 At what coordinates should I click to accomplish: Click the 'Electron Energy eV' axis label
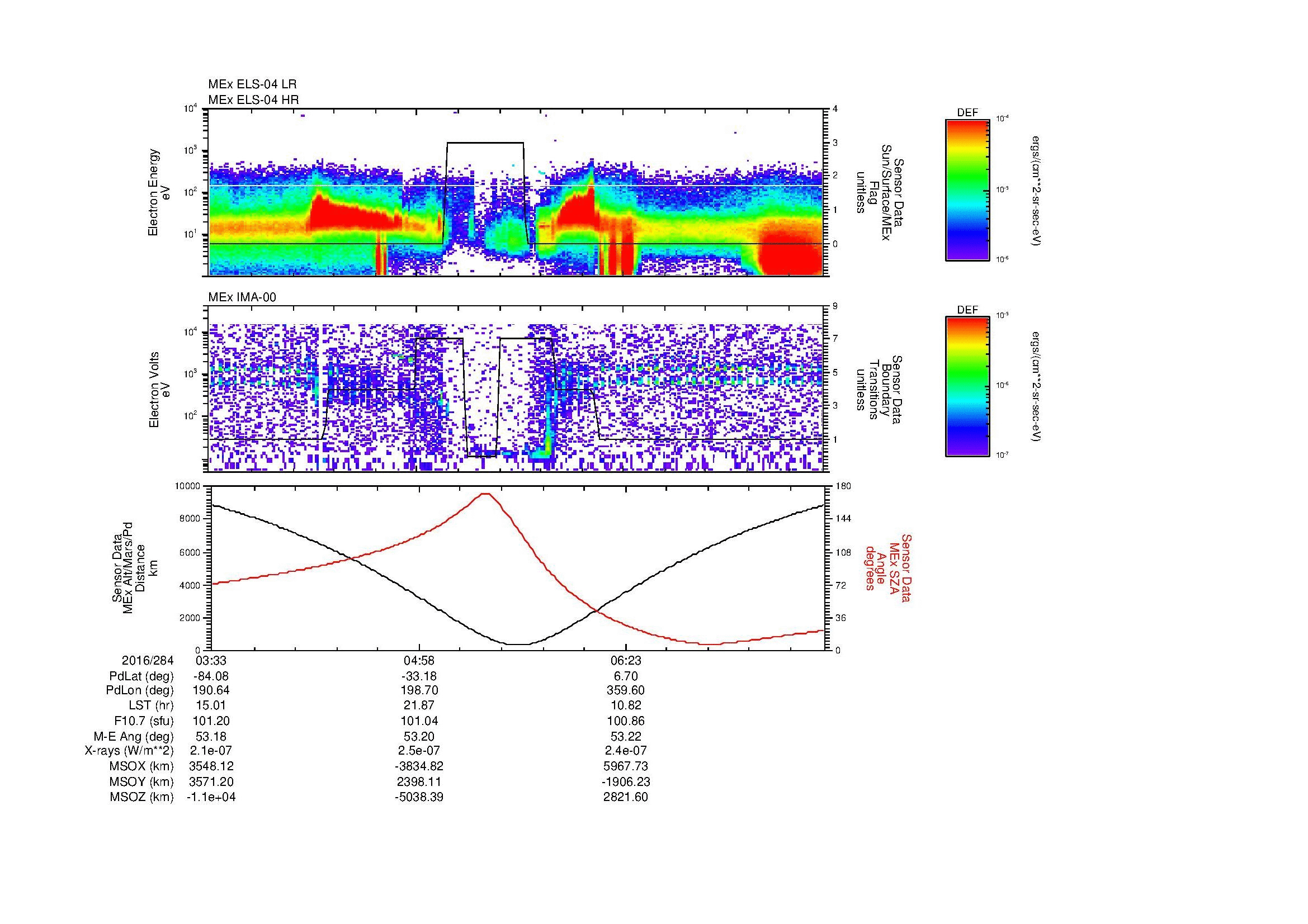coord(159,192)
